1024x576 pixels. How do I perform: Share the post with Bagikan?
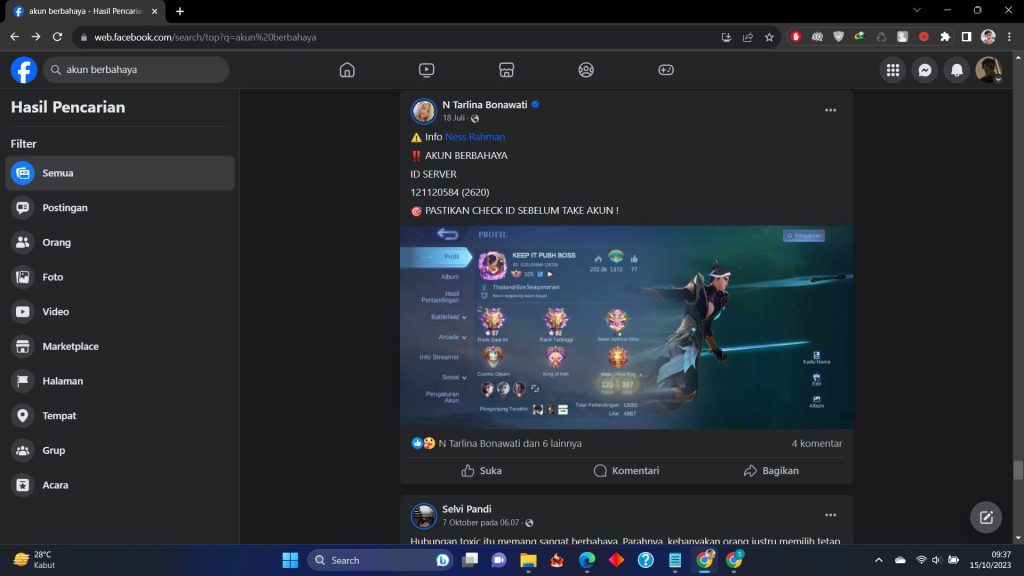(x=771, y=471)
